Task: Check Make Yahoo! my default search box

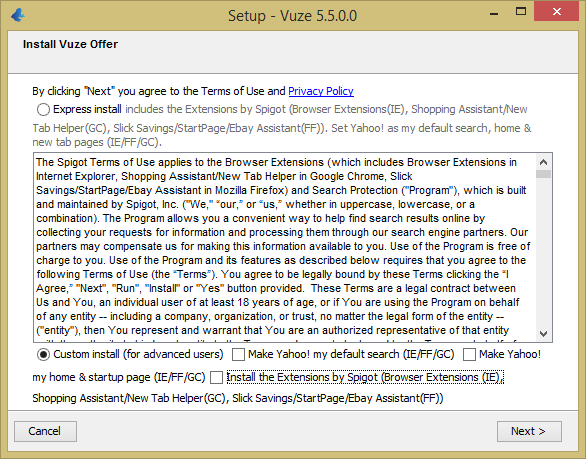Action: point(238,354)
